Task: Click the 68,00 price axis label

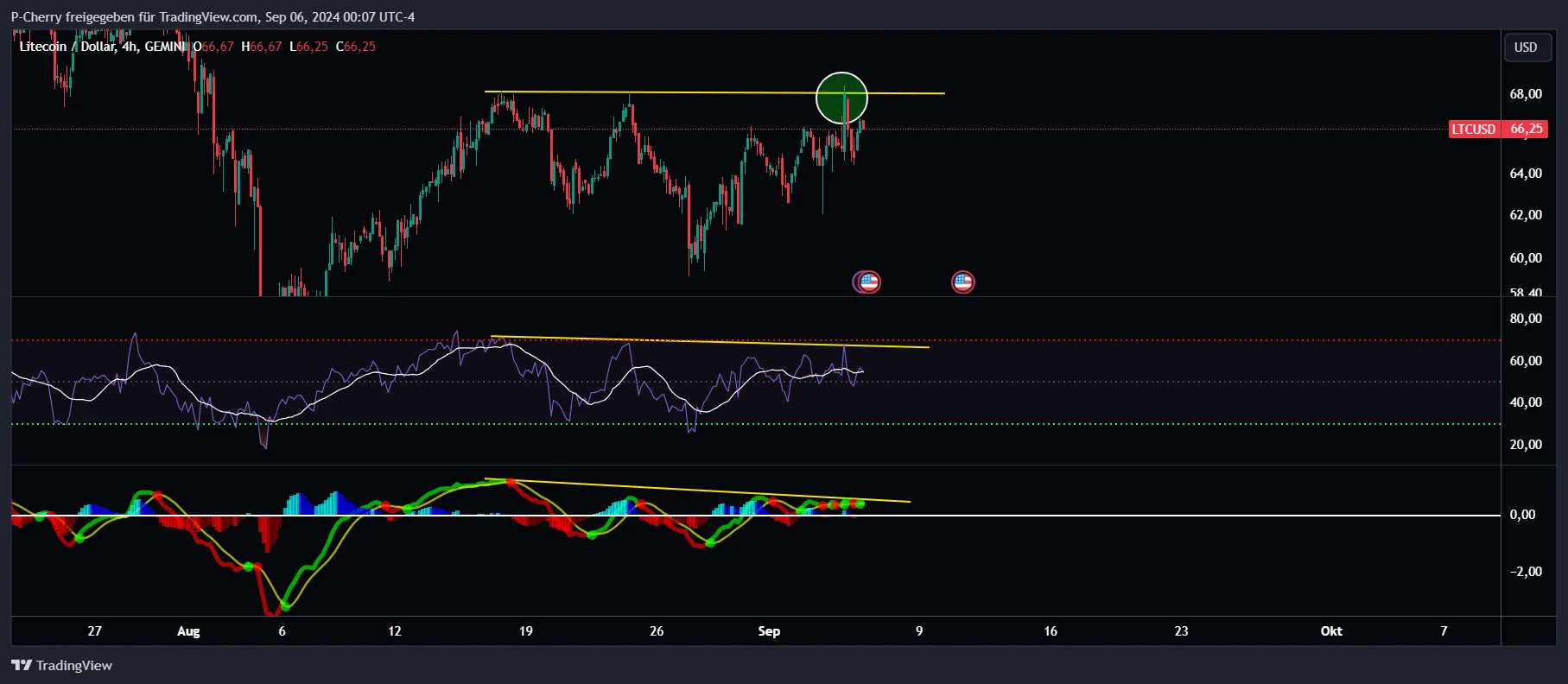Action: tap(1526, 94)
